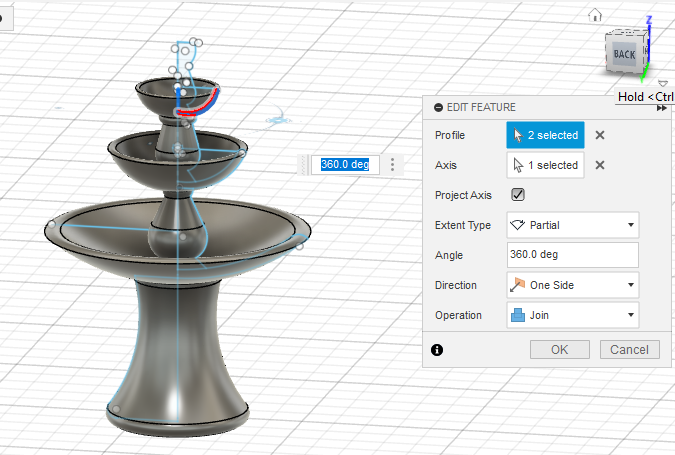Confirm the revolve with OK
The height and width of the screenshot is (455, 675).
coord(560,350)
